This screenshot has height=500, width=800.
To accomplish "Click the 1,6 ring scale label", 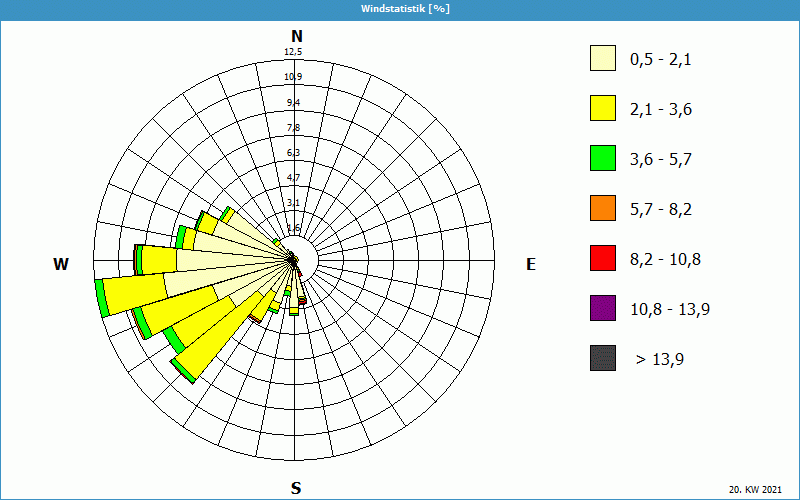I will point(293,228).
